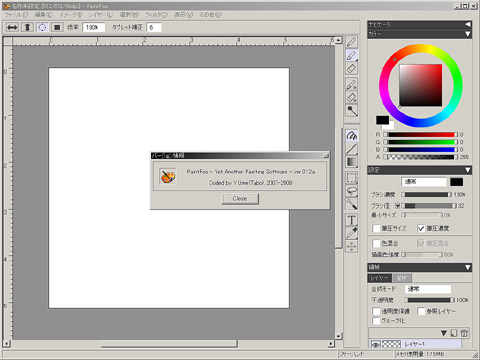Select the Eraser tool
Screen dimensions: 480x360
tap(352, 69)
